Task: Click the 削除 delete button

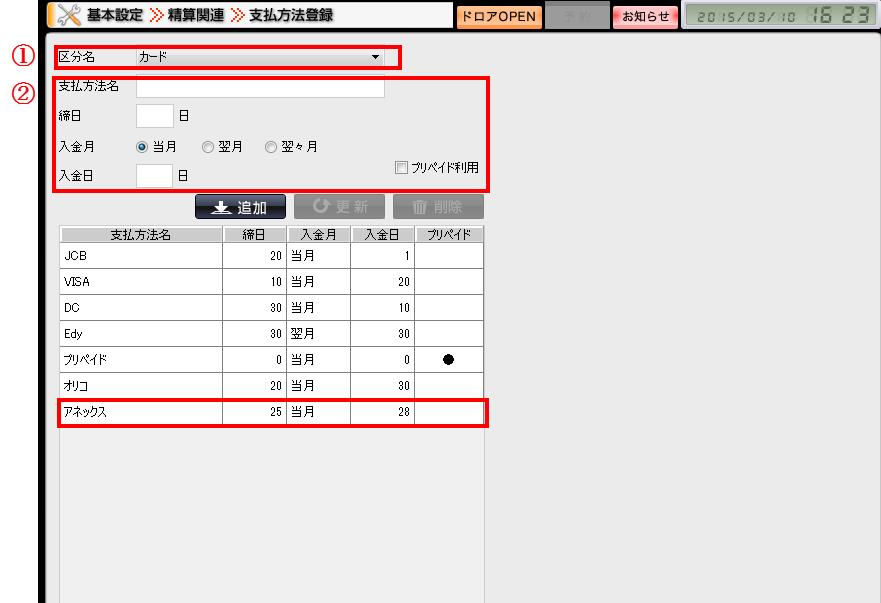Action: click(x=438, y=207)
